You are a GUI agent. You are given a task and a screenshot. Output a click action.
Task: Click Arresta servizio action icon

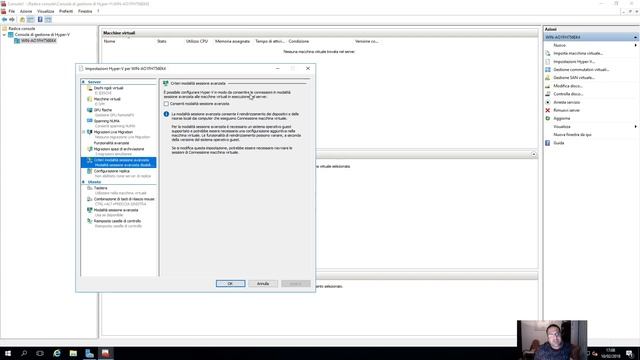point(548,102)
